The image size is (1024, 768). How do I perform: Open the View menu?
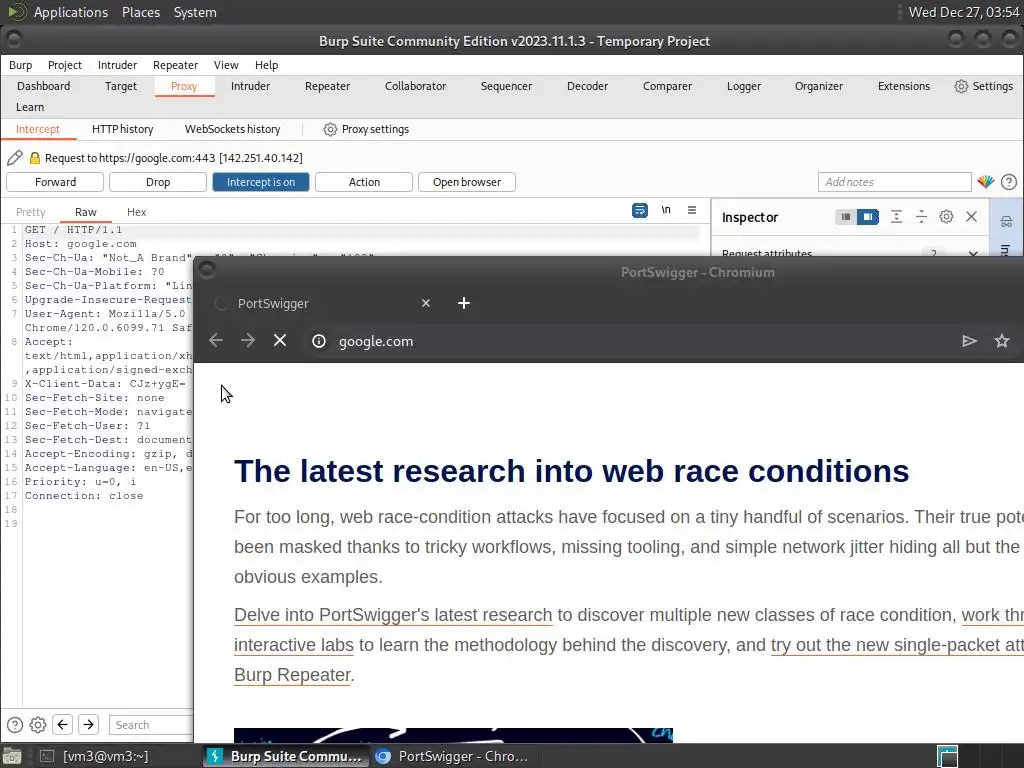pos(226,65)
